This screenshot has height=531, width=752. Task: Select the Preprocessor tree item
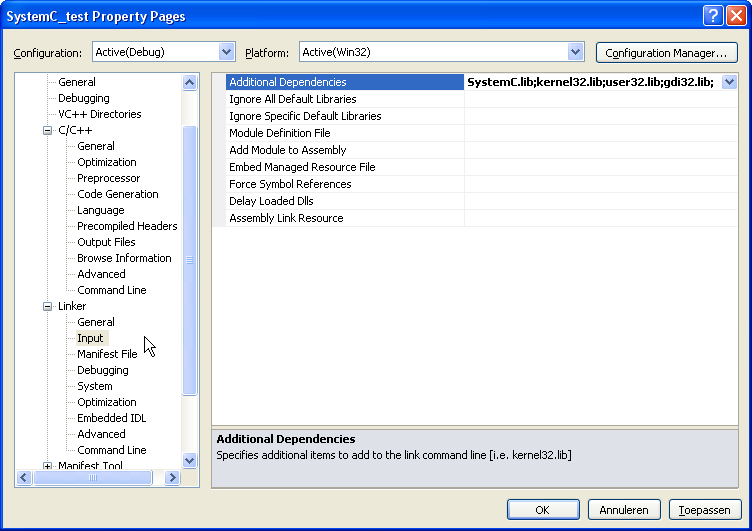108,178
